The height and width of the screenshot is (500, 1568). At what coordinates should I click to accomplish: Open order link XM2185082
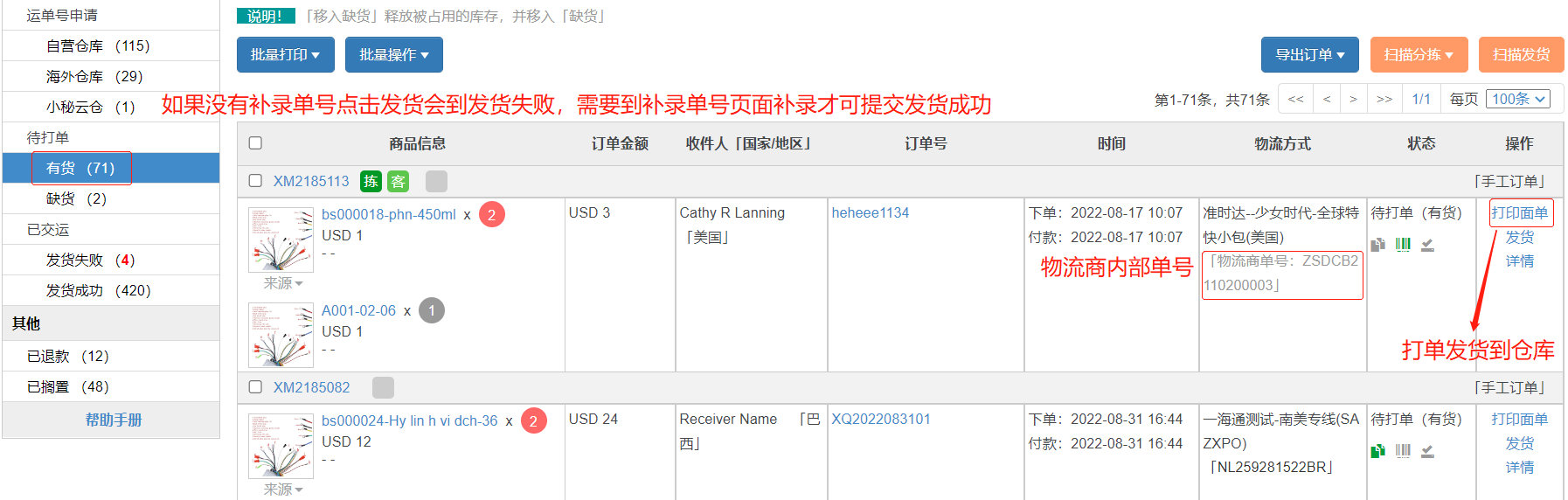pyautogui.click(x=311, y=387)
